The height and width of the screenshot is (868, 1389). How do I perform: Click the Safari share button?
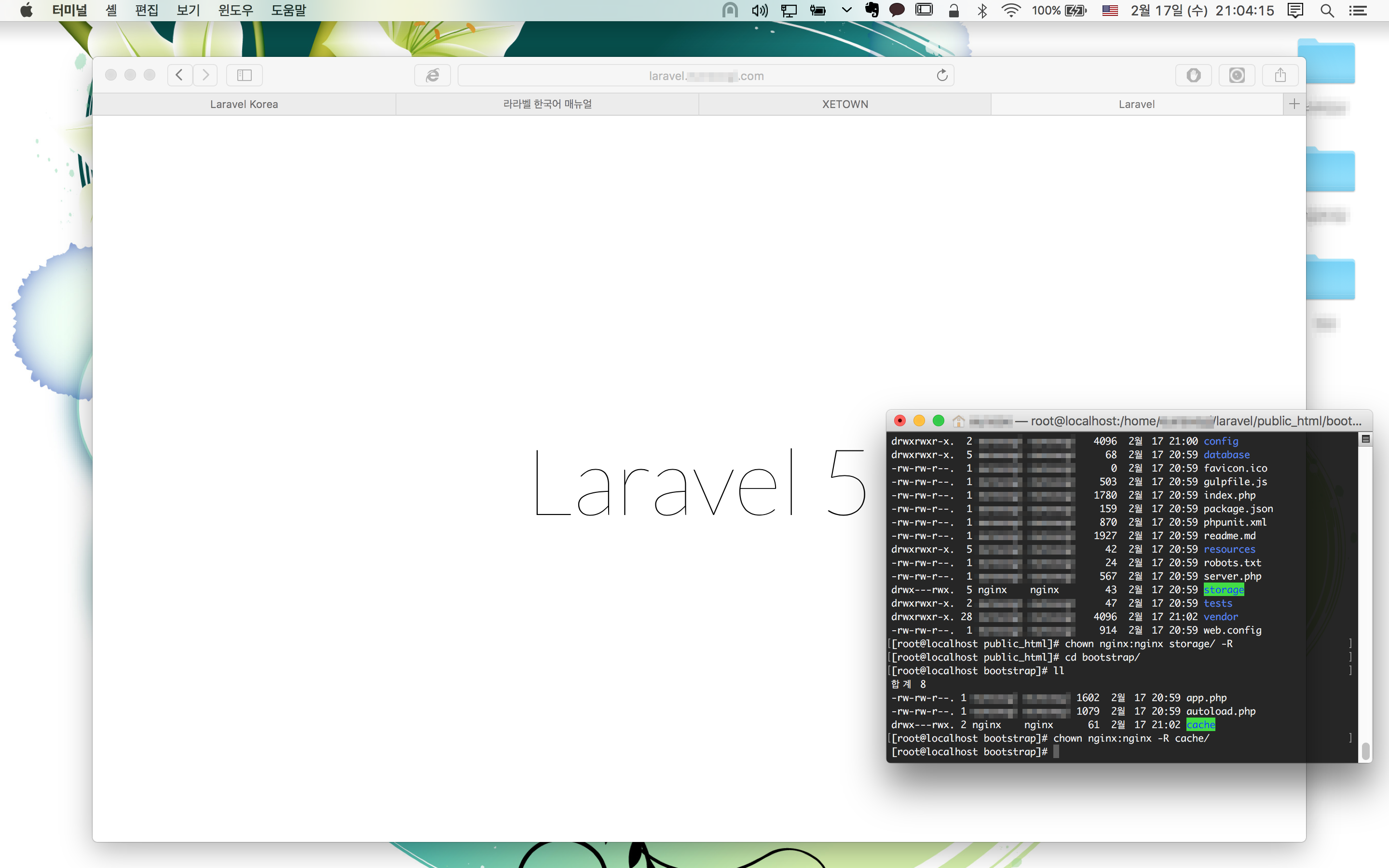click(1280, 75)
